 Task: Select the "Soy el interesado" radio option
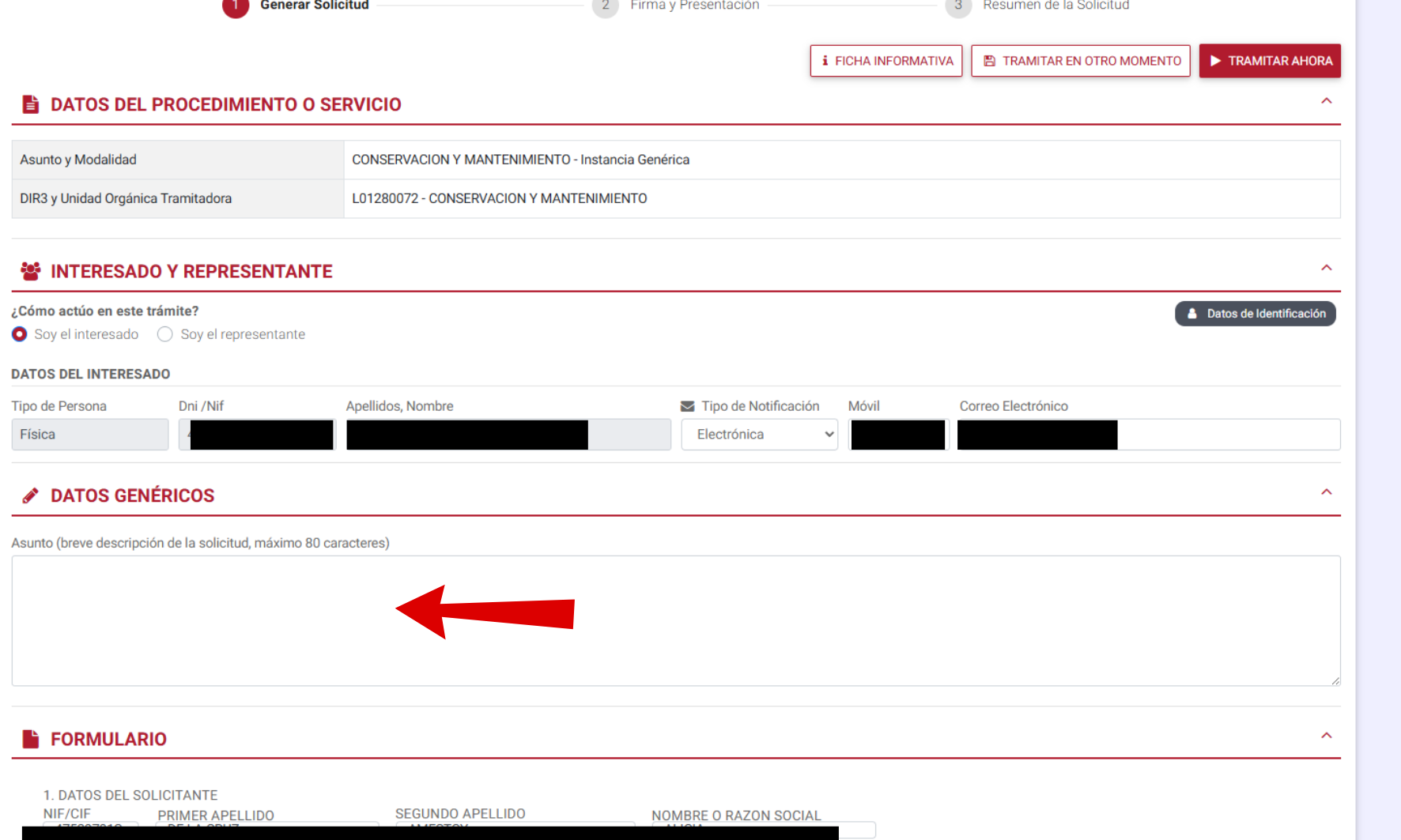pos(20,334)
